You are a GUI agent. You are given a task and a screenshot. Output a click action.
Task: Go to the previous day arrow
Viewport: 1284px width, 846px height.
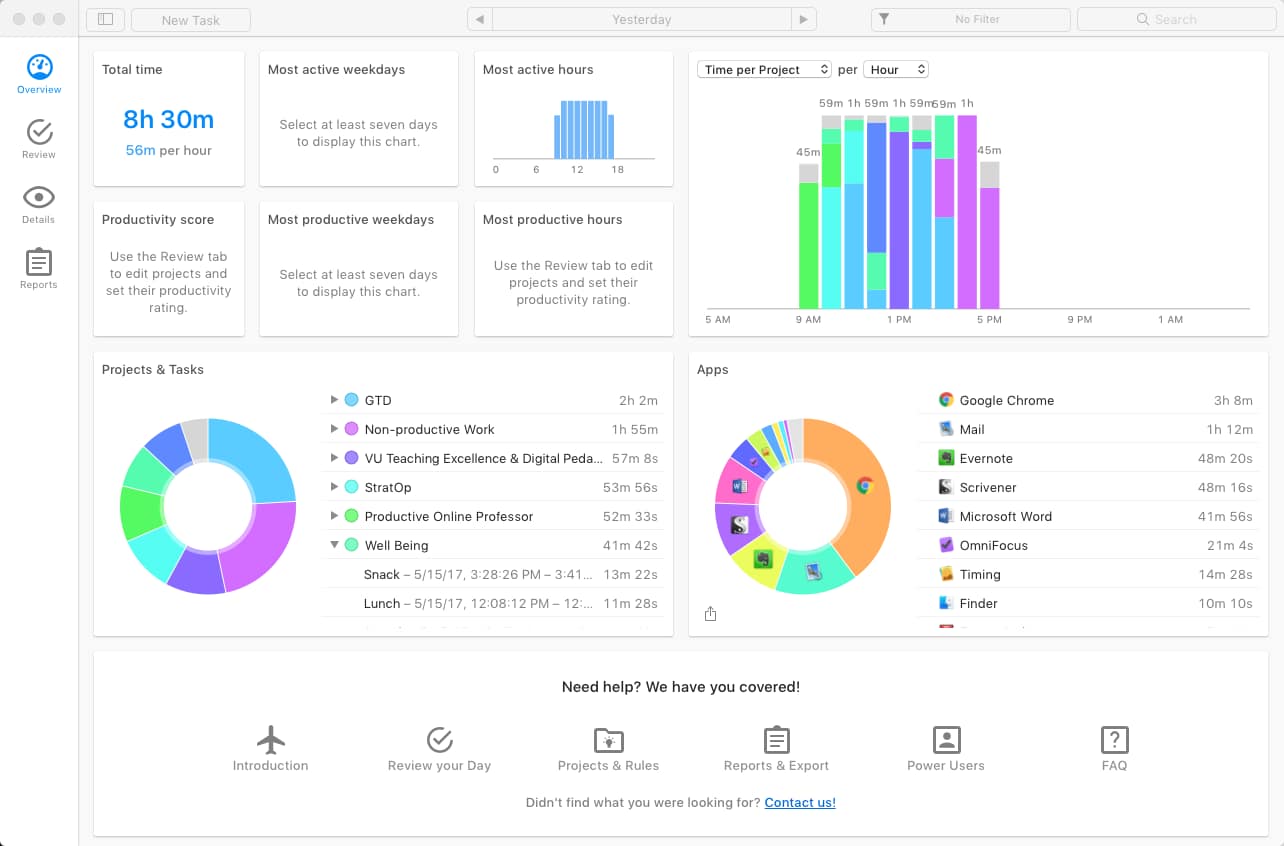point(480,20)
